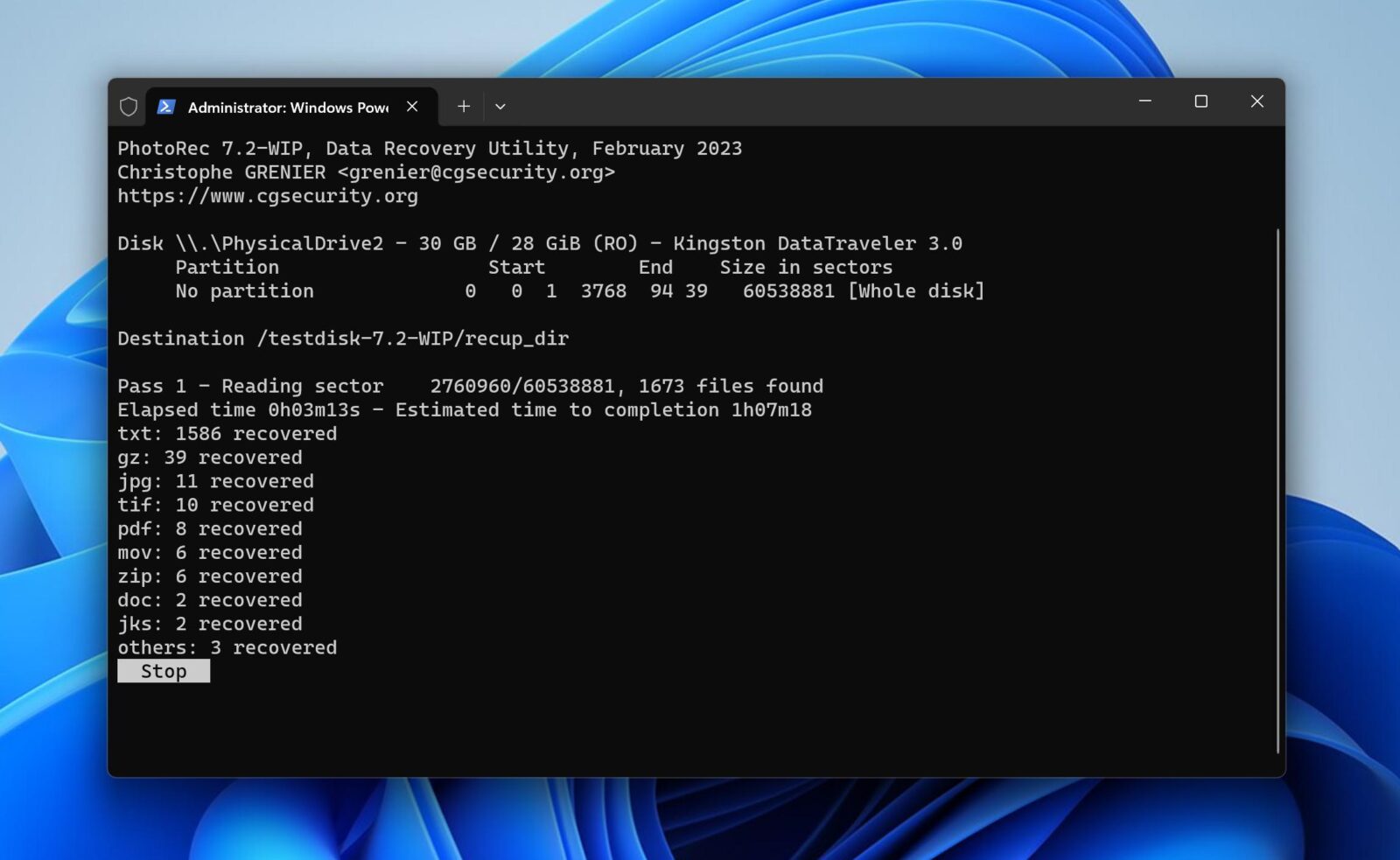Screen dimensions: 1400x860
Task: Open the new tab dropdown chevron
Action: pos(500,106)
